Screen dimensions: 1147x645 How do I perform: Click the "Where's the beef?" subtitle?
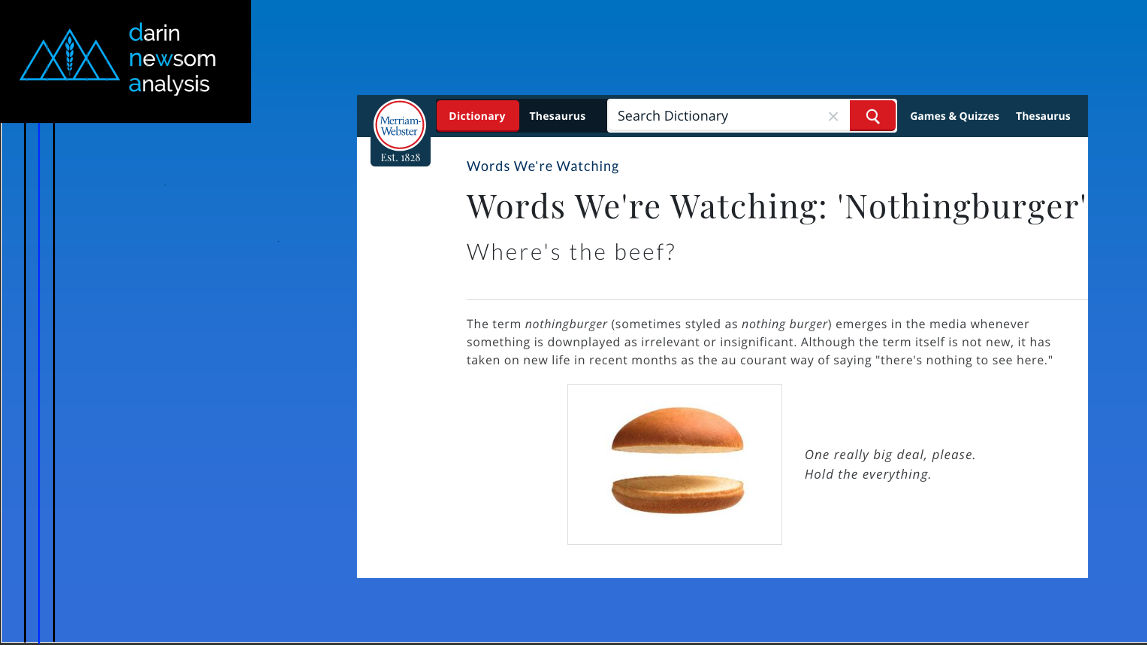570,252
